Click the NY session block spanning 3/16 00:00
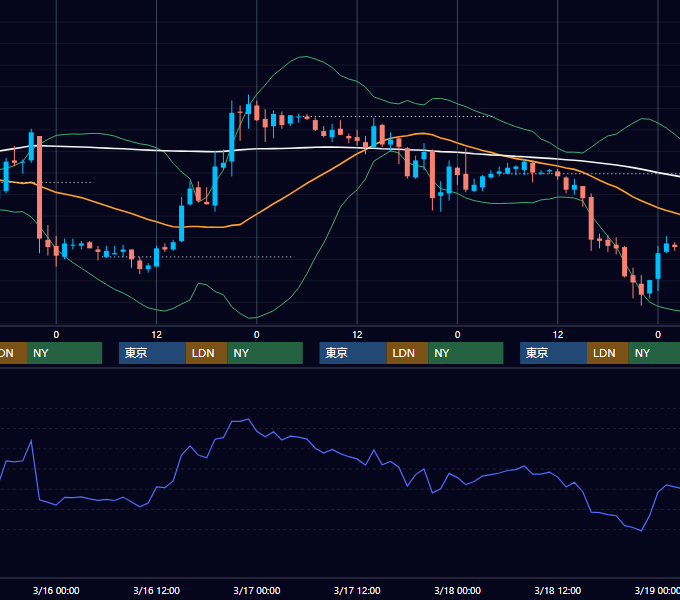 (x=64, y=353)
